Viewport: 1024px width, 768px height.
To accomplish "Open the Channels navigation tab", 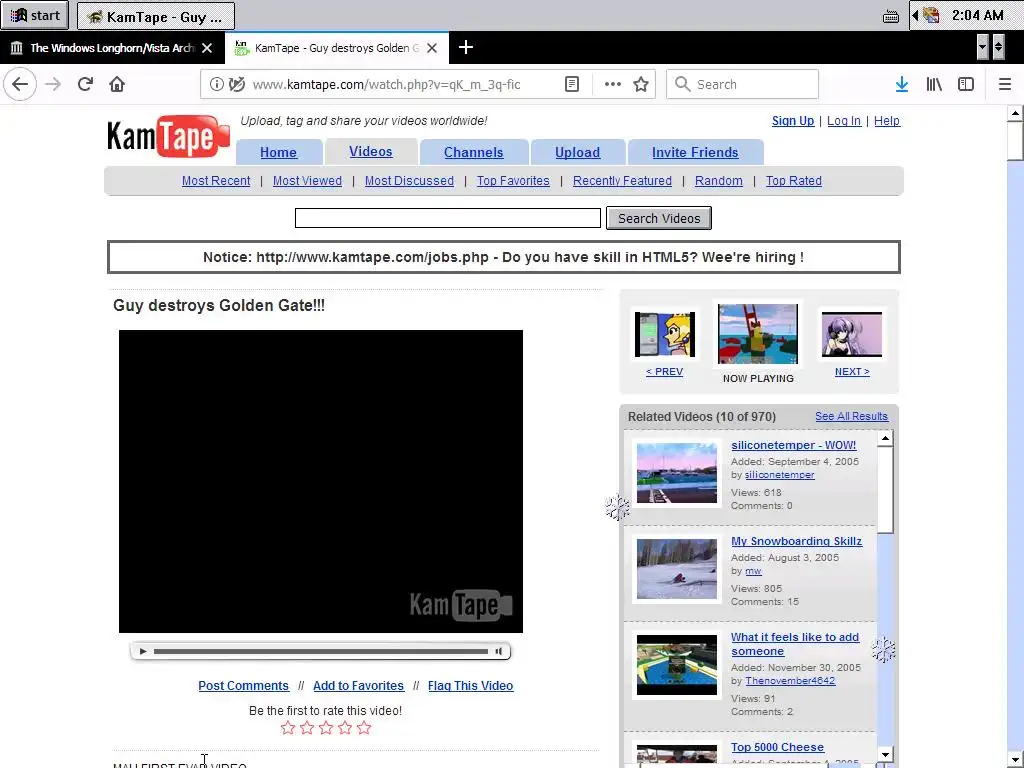I will [473, 152].
